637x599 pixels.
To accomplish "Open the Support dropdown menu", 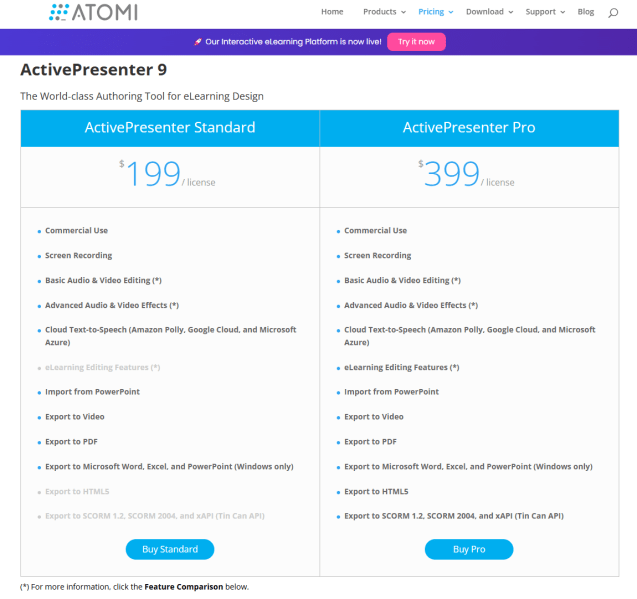I will [x=545, y=12].
